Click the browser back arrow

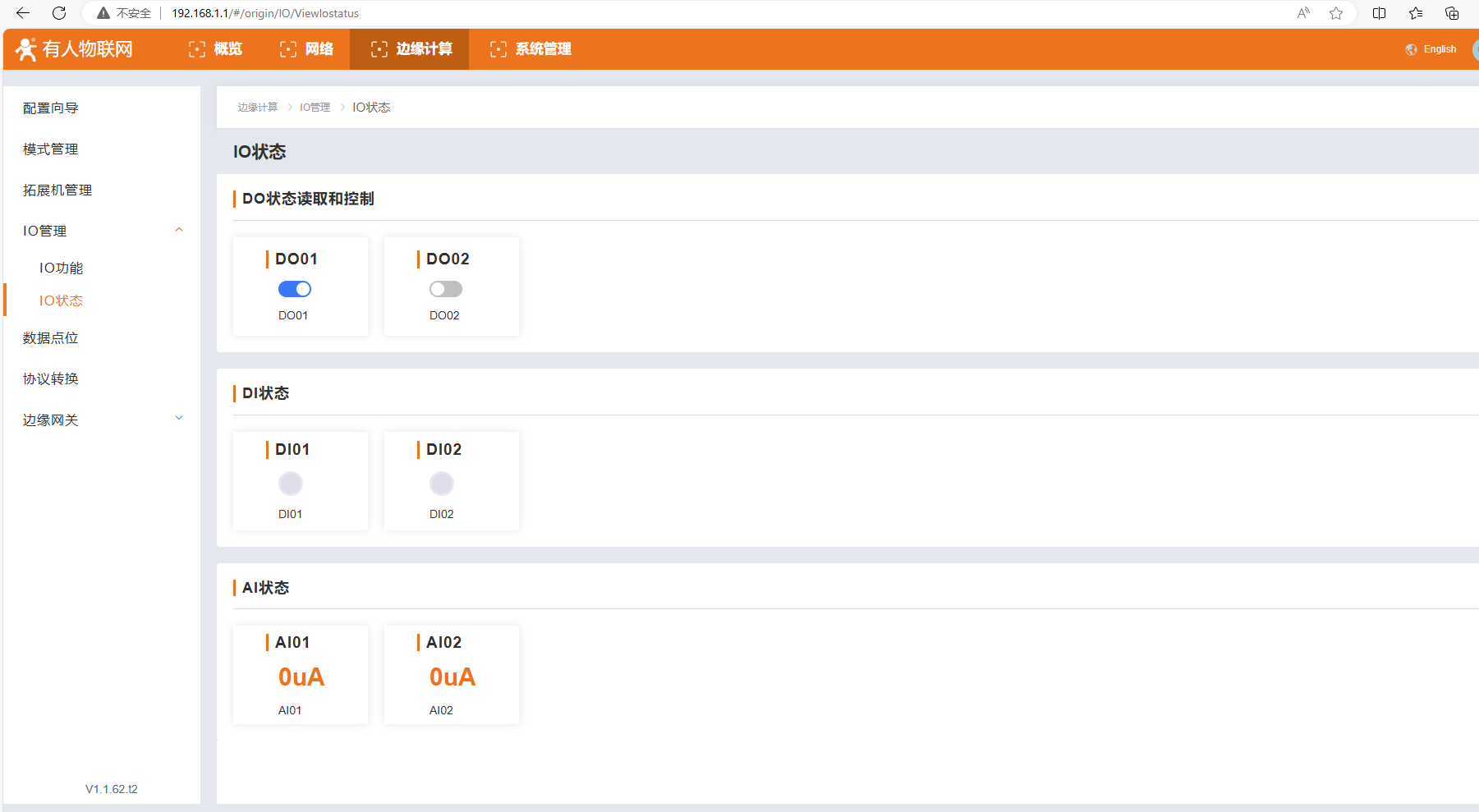coord(23,13)
